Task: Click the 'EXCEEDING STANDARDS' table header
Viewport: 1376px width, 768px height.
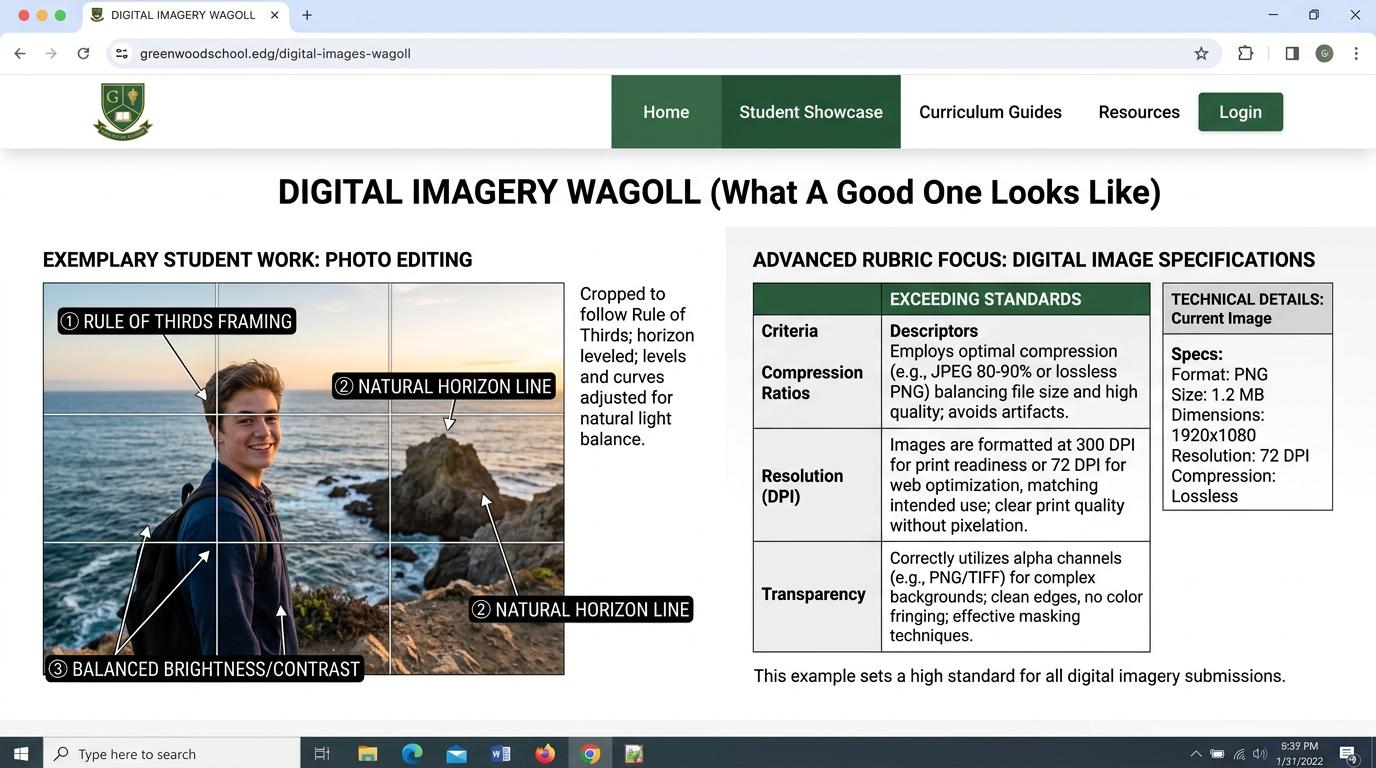Action: tap(1015, 299)
